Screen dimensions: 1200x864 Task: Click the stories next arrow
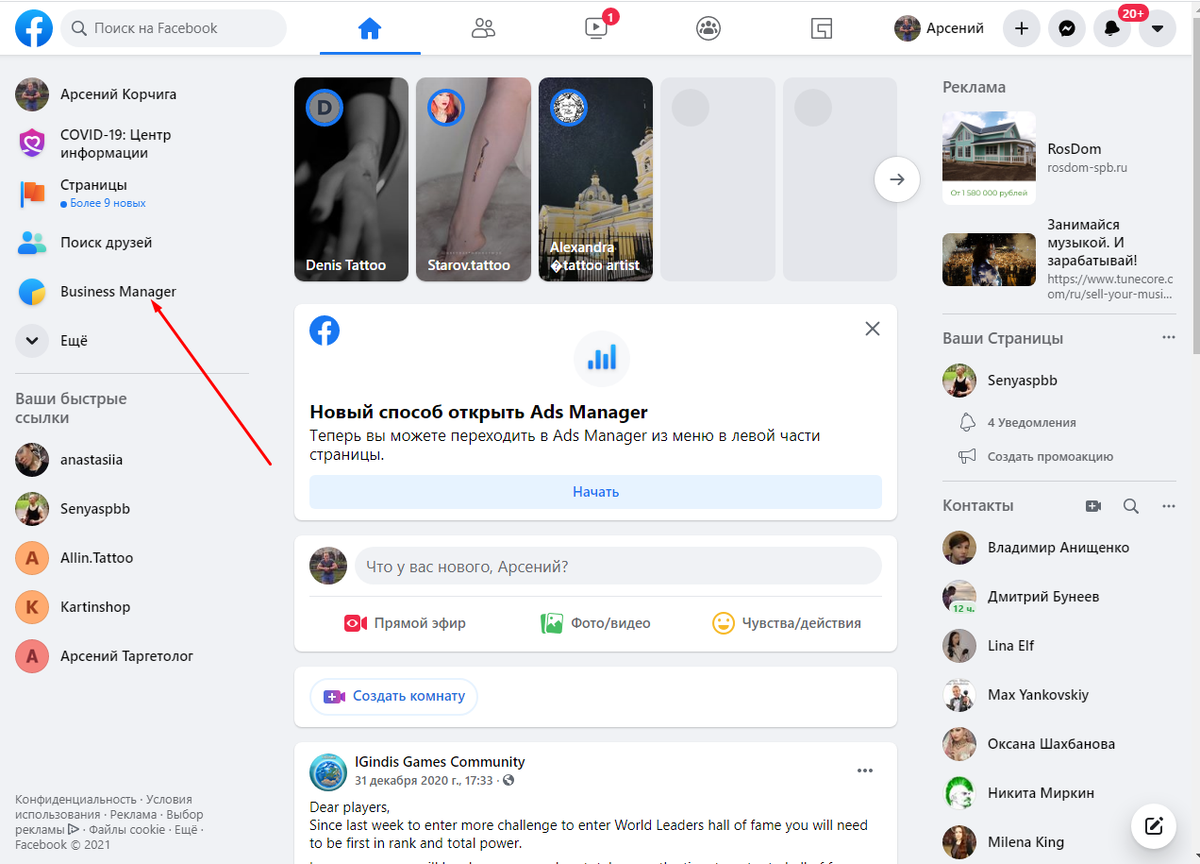[x=897, y=180]
